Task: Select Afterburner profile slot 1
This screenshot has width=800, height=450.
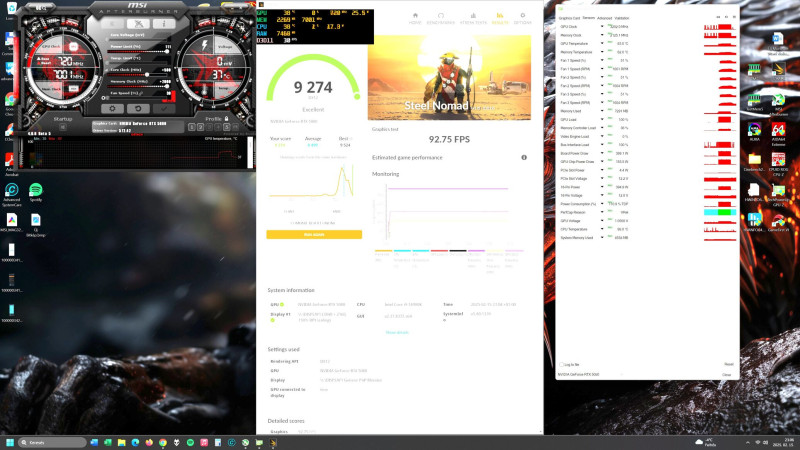Action: pyautogui.click(x=192, y=127)
